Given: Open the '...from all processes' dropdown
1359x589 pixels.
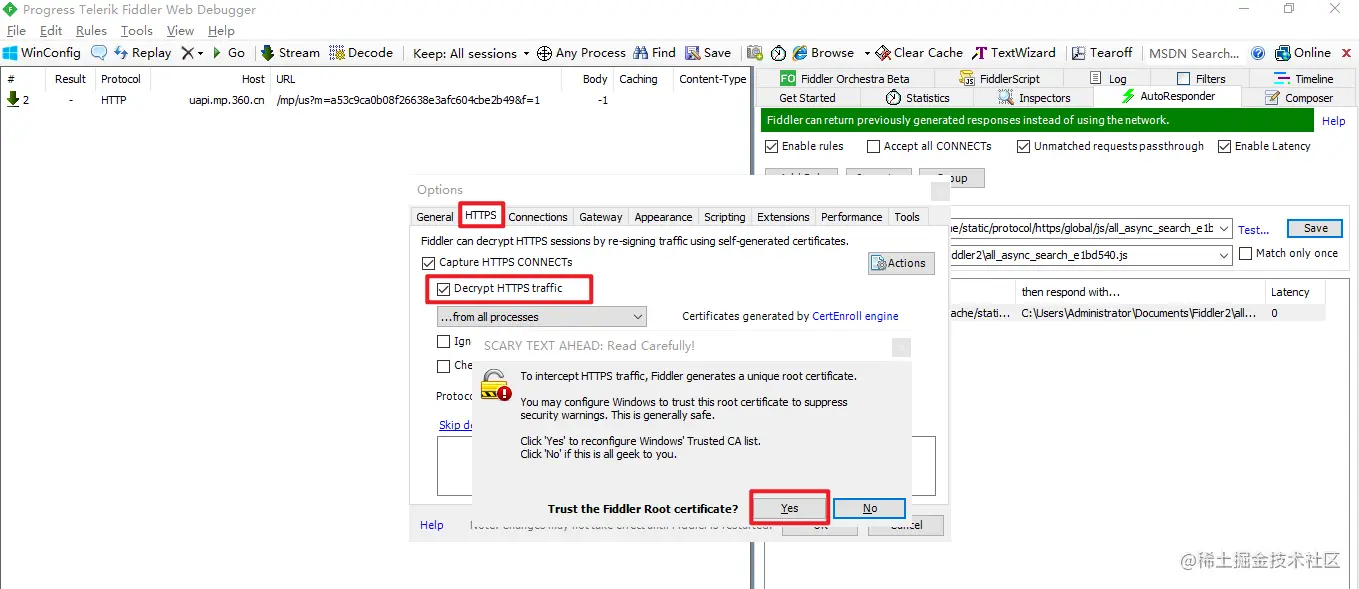Looking at the screenshot, I should coord(542,317).
